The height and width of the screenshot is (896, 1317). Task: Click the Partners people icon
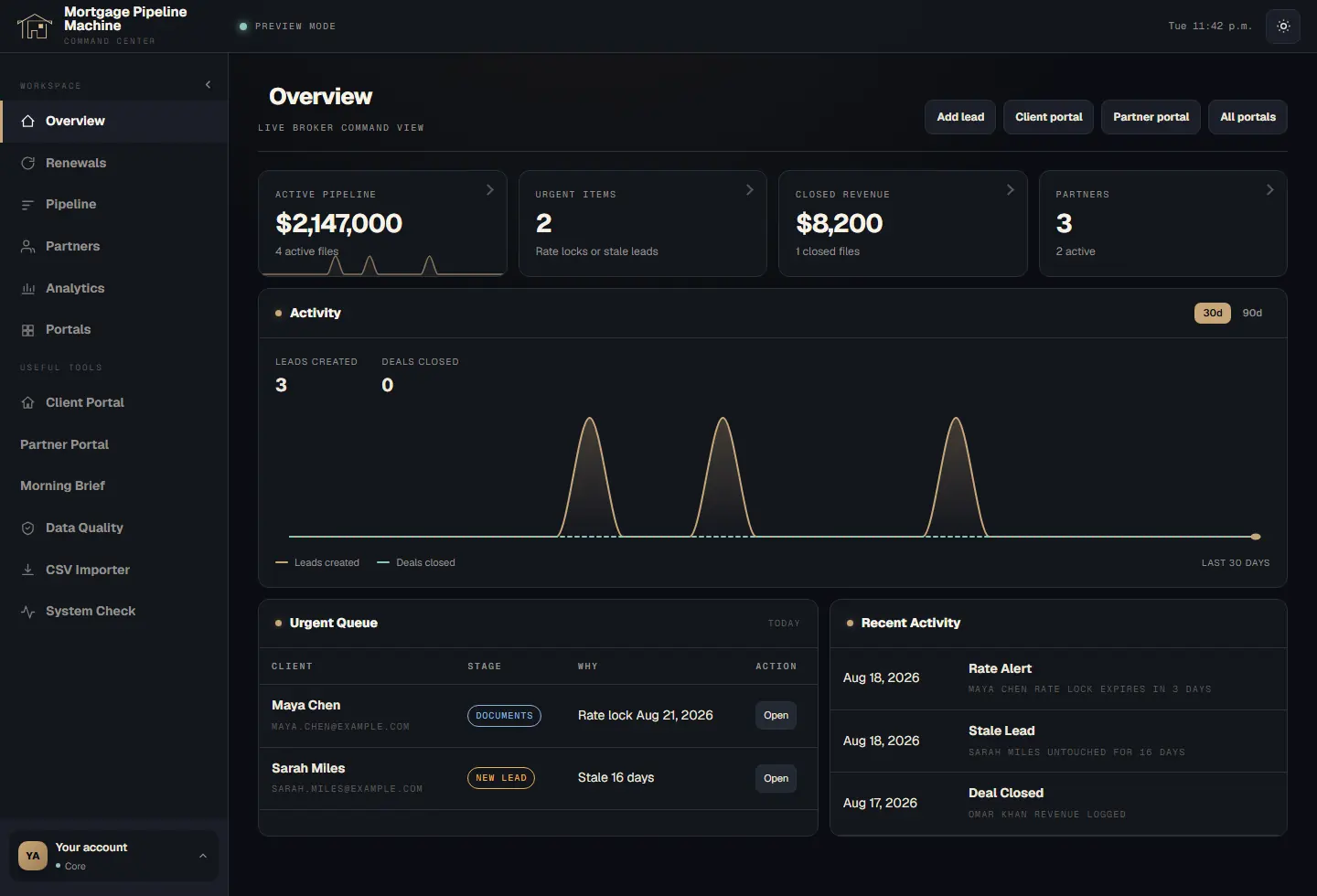27,246
